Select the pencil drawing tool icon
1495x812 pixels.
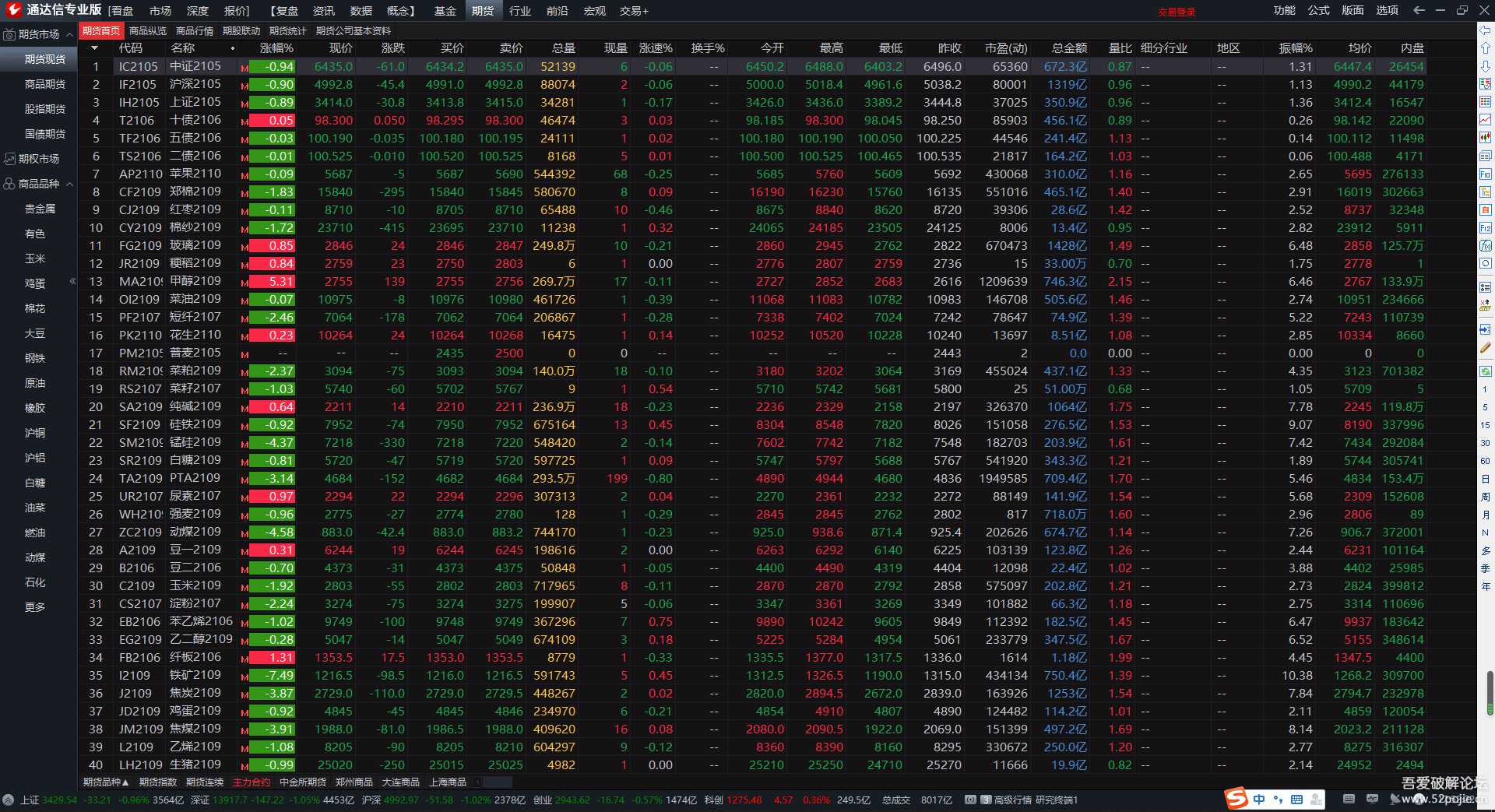[1486, 348]
